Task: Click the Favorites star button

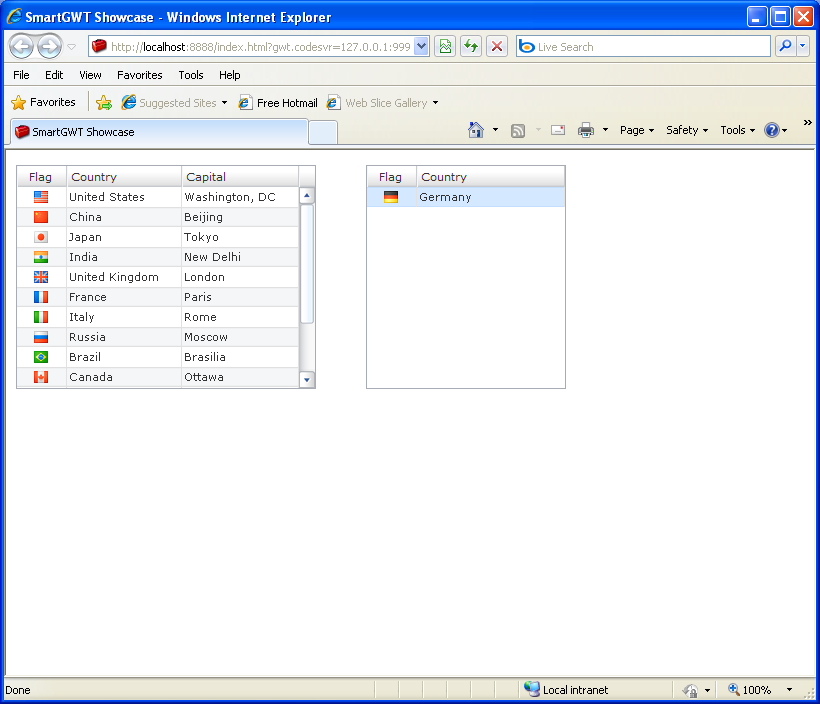Action: tap(43, 102)
